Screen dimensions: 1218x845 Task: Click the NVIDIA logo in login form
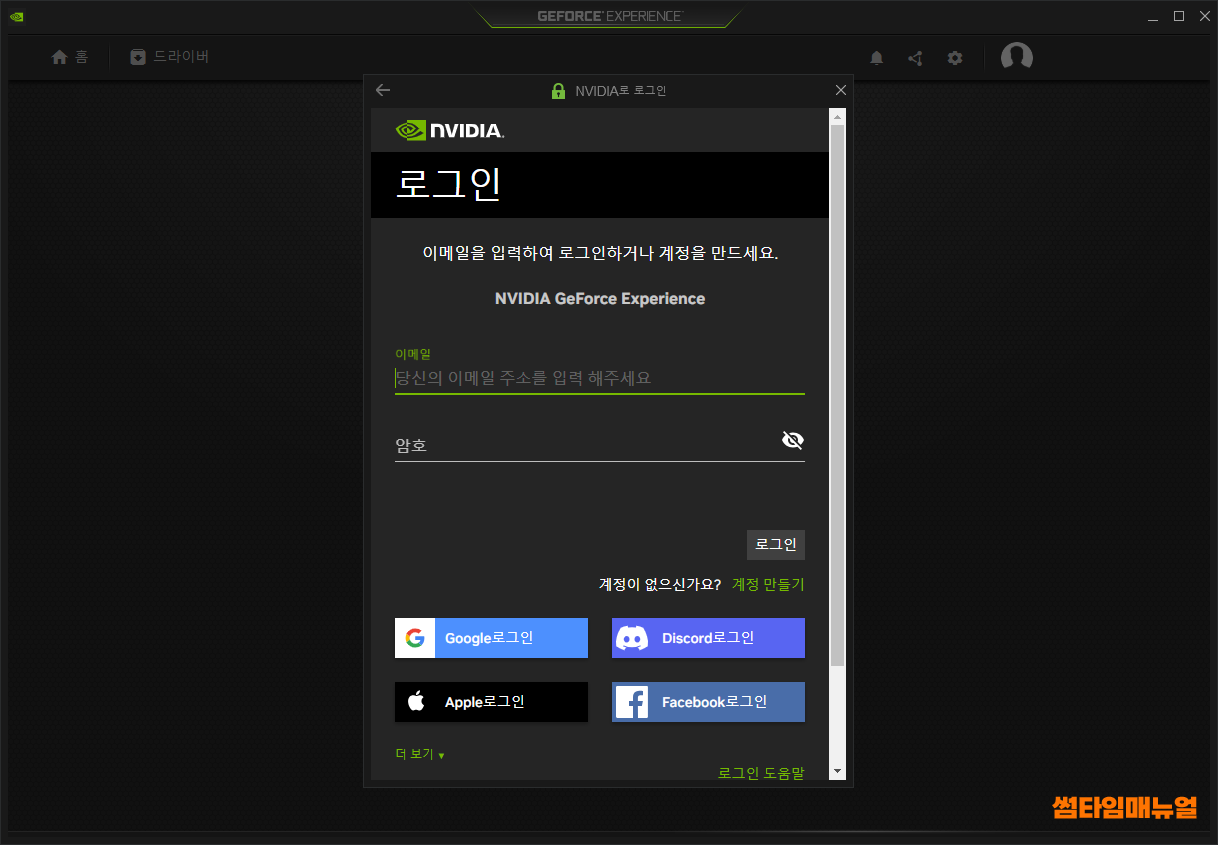(x=450, y=130)
